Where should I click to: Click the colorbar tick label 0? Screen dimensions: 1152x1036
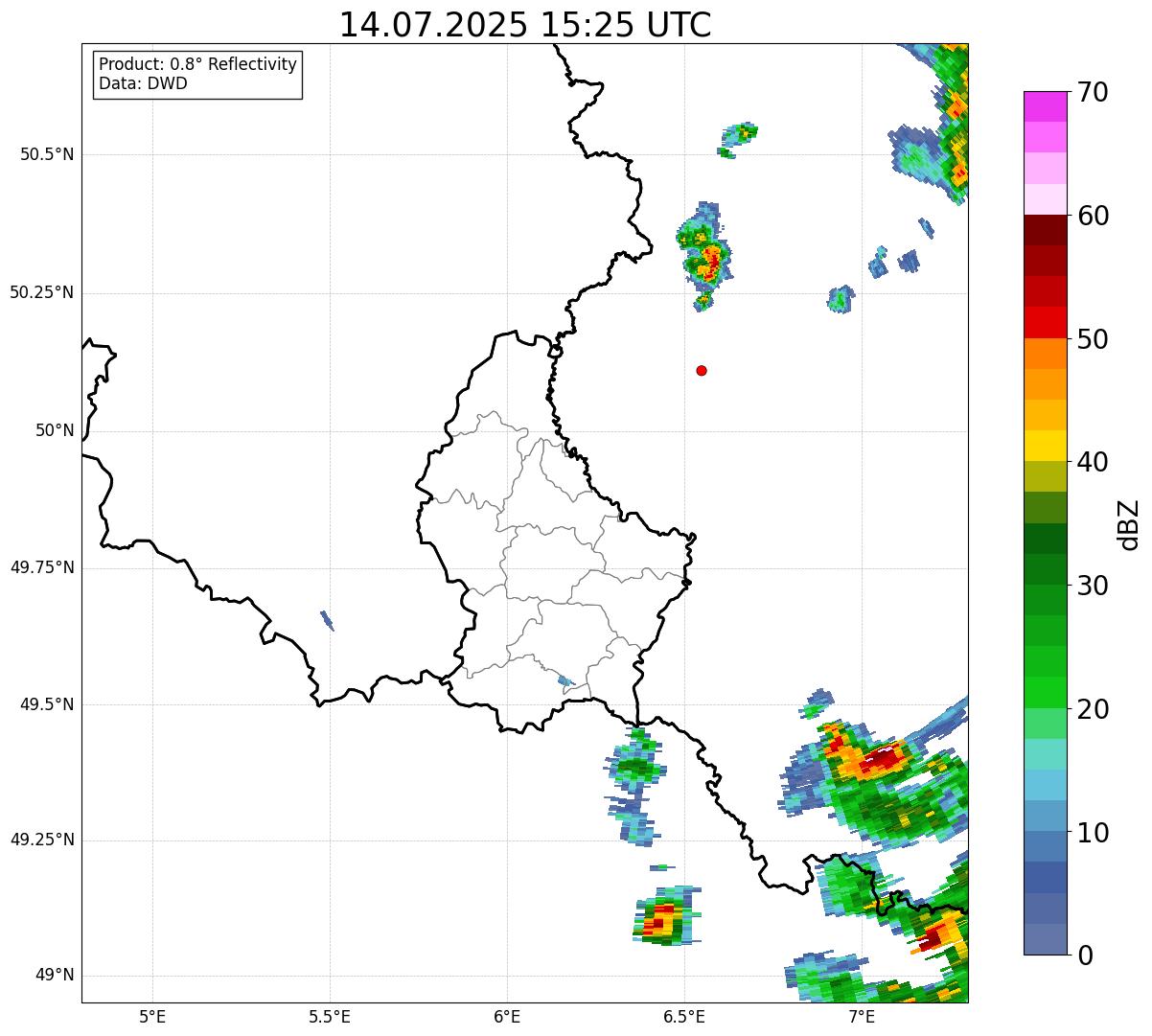pyautogui.click(x=1084, y=955)
